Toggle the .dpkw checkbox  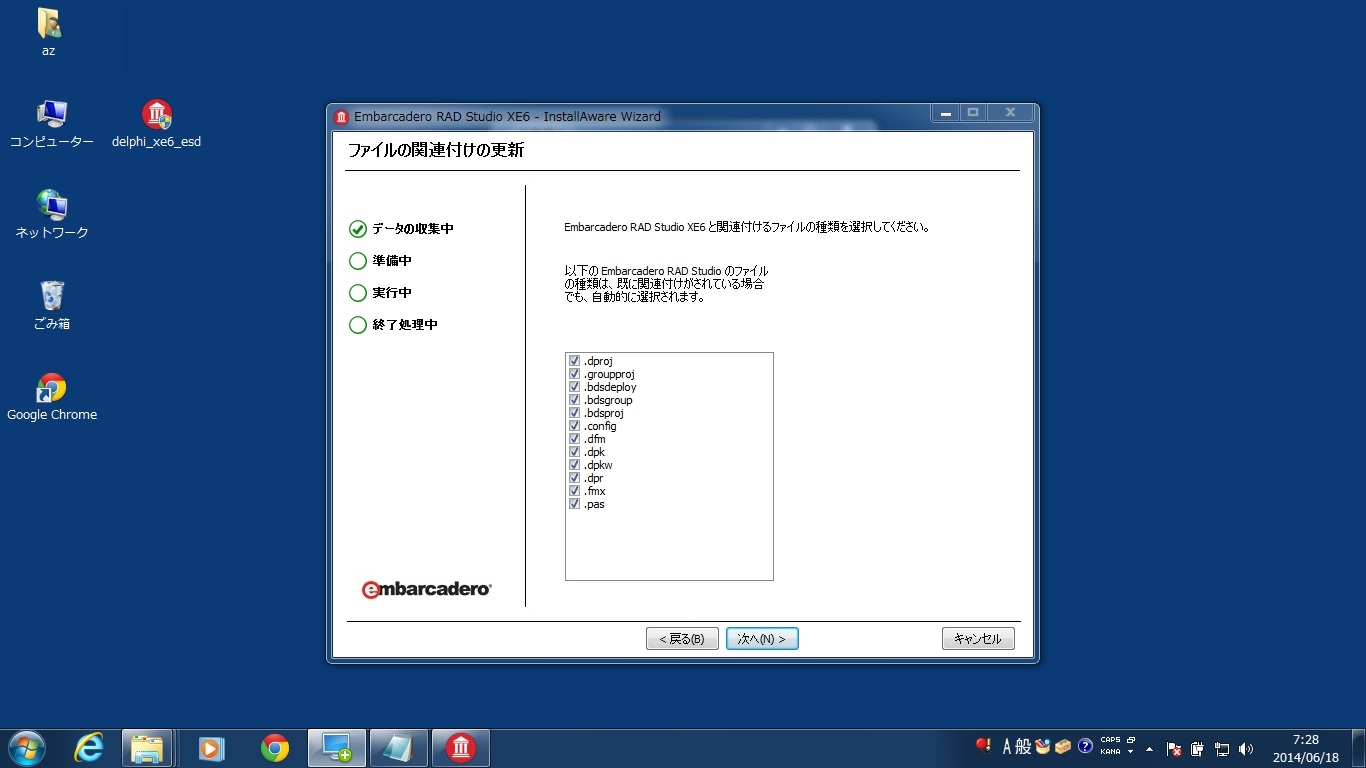point(575,465)
